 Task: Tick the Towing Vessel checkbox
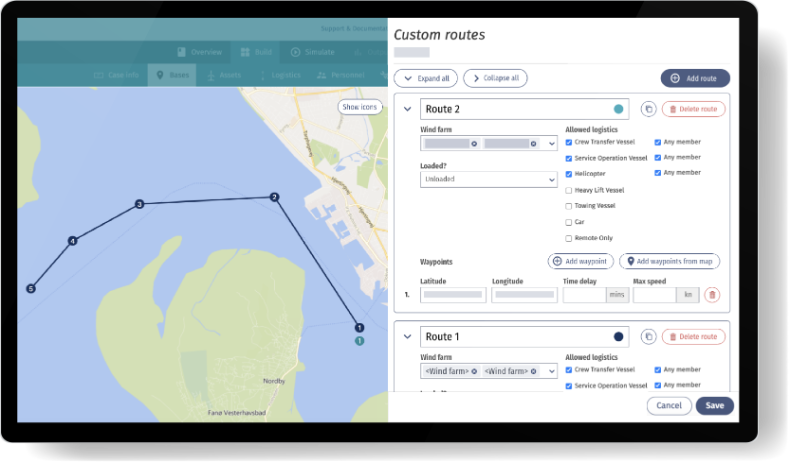(x=568, y=206)
